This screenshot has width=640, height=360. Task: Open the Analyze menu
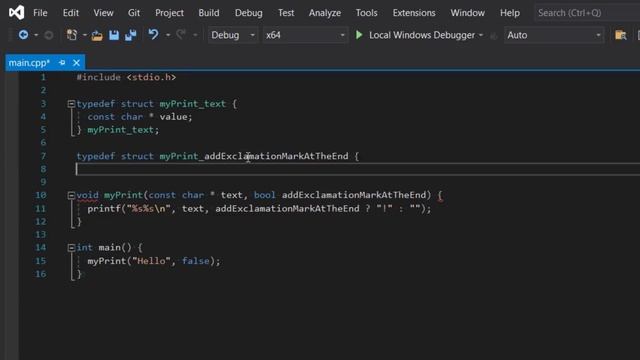tap(325, 13)
